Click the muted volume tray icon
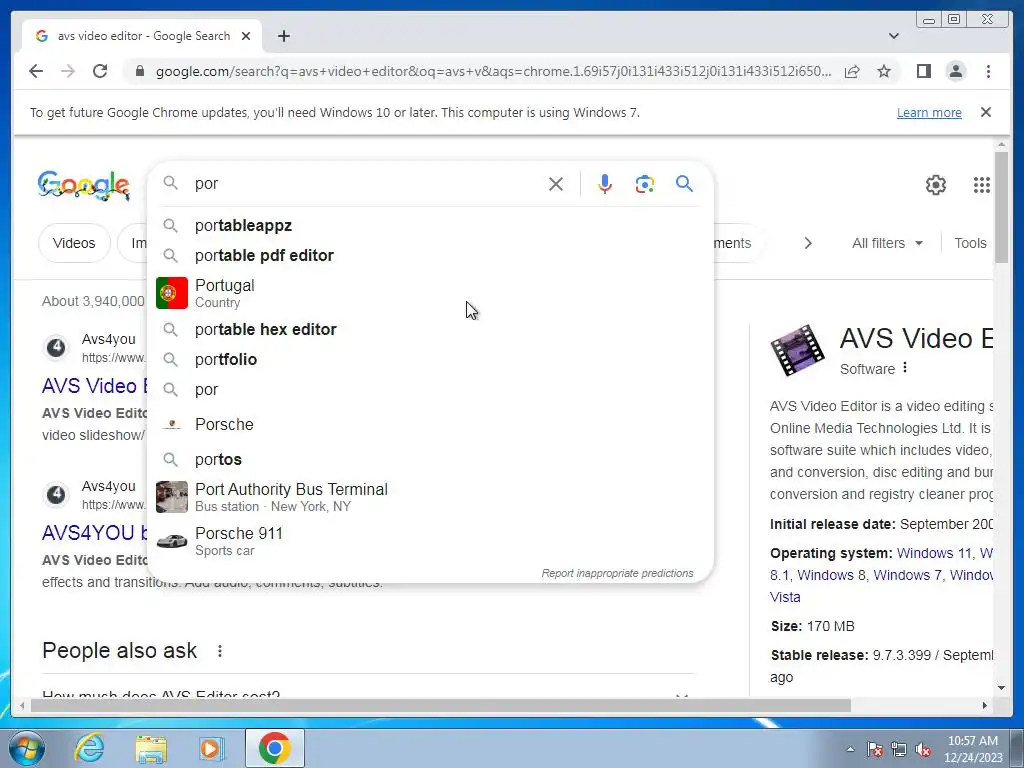 pos(923,750)
